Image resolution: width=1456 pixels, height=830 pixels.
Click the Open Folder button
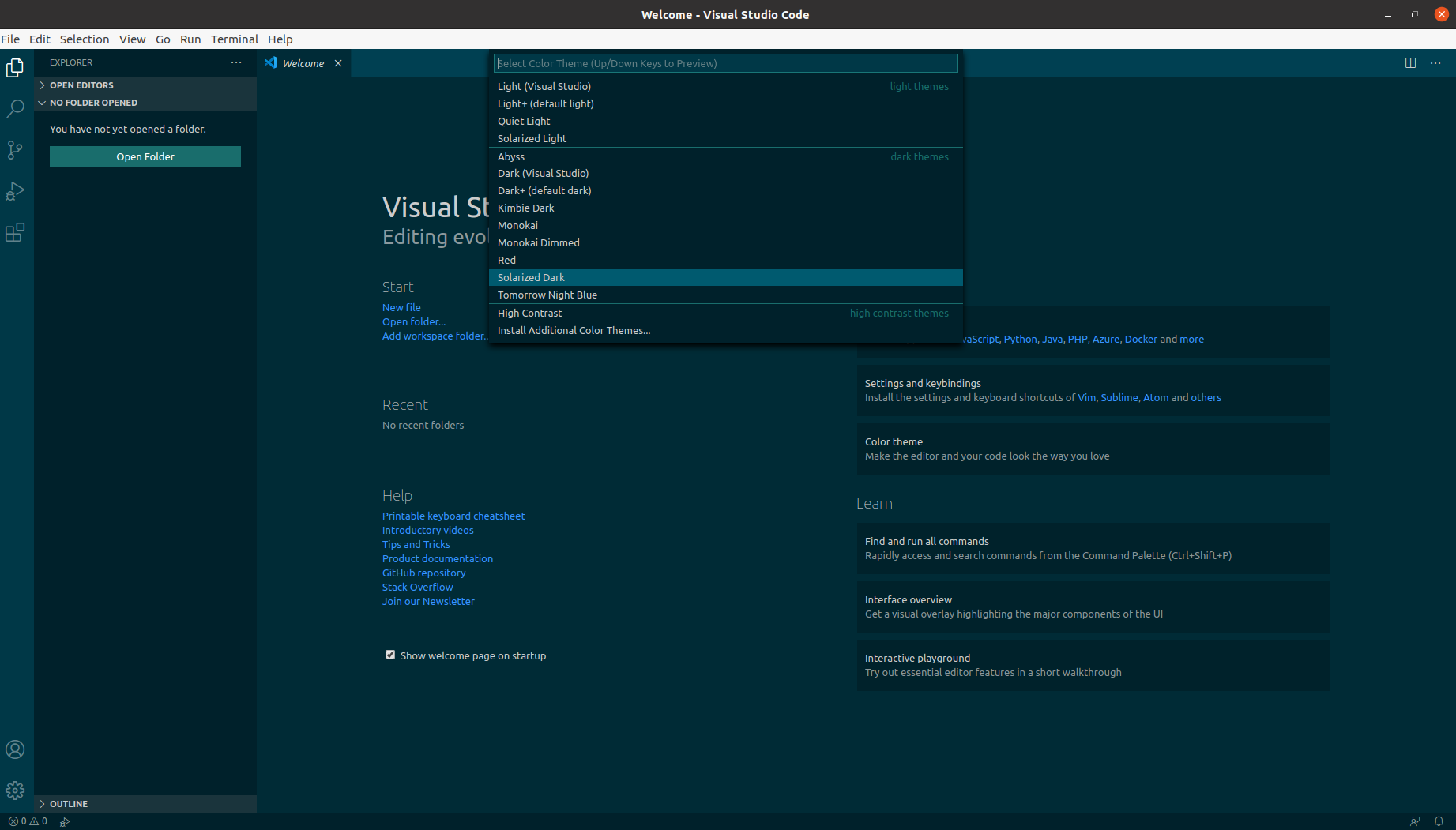click(x=145, y=156)
